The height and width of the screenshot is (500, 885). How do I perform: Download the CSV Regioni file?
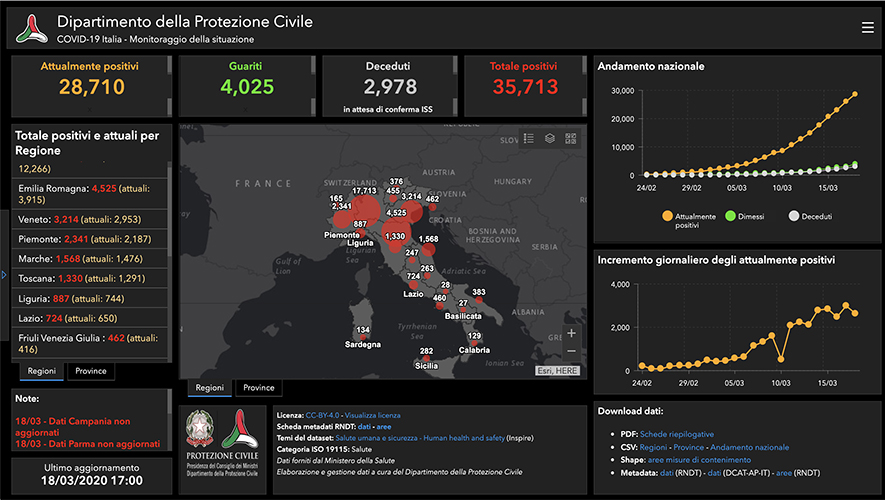point(653,448)
